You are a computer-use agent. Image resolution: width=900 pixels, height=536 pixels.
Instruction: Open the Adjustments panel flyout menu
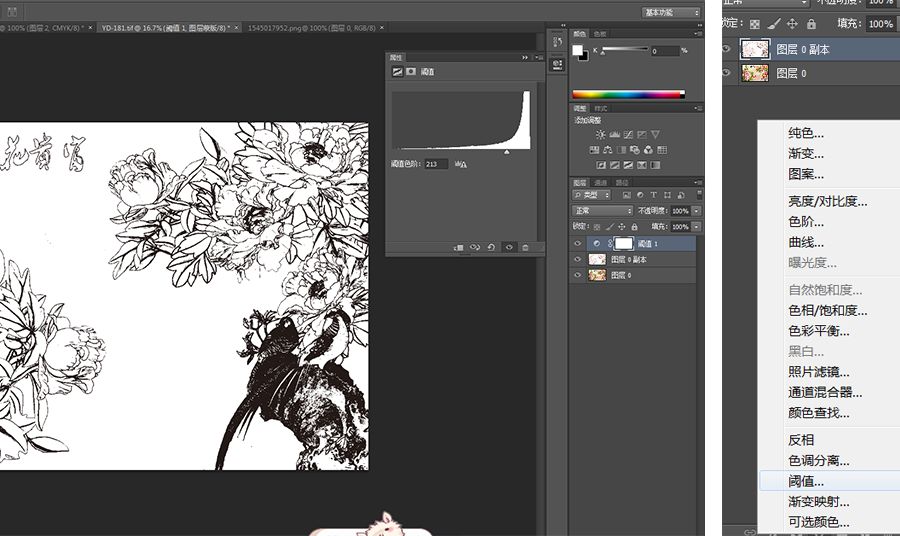(699, 108)
